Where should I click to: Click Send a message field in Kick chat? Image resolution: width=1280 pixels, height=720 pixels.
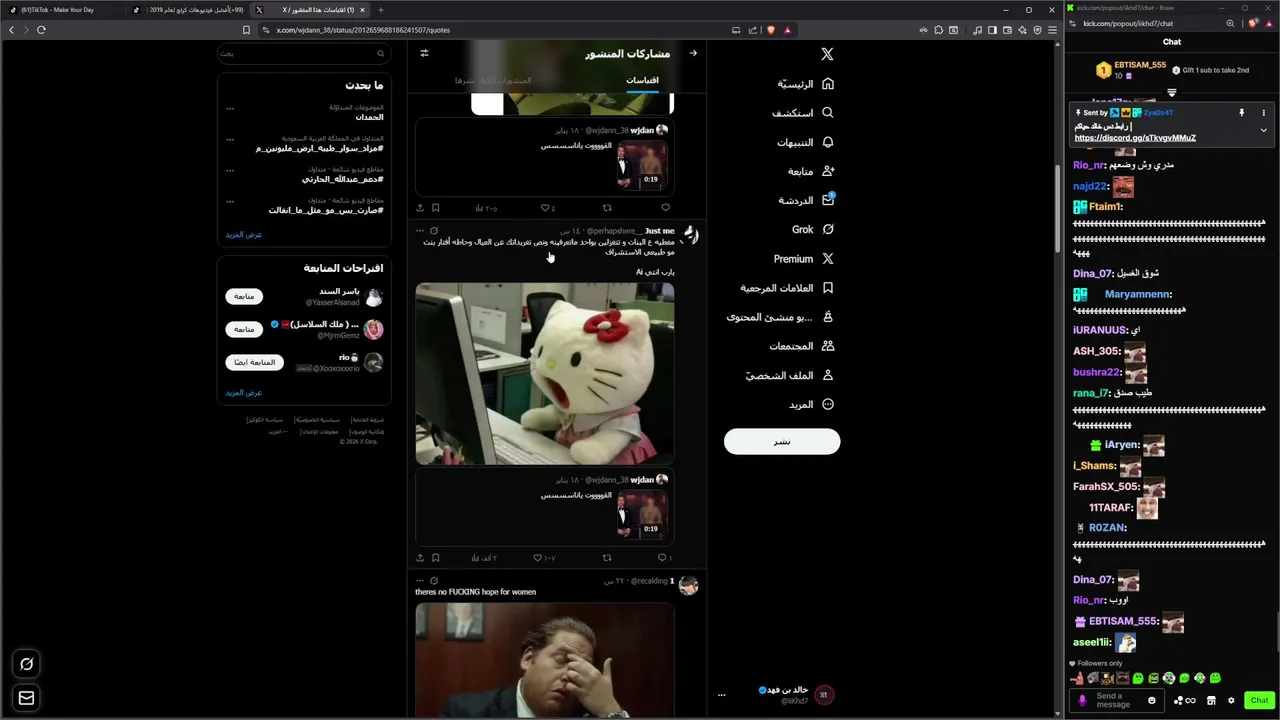point(1113,700)
